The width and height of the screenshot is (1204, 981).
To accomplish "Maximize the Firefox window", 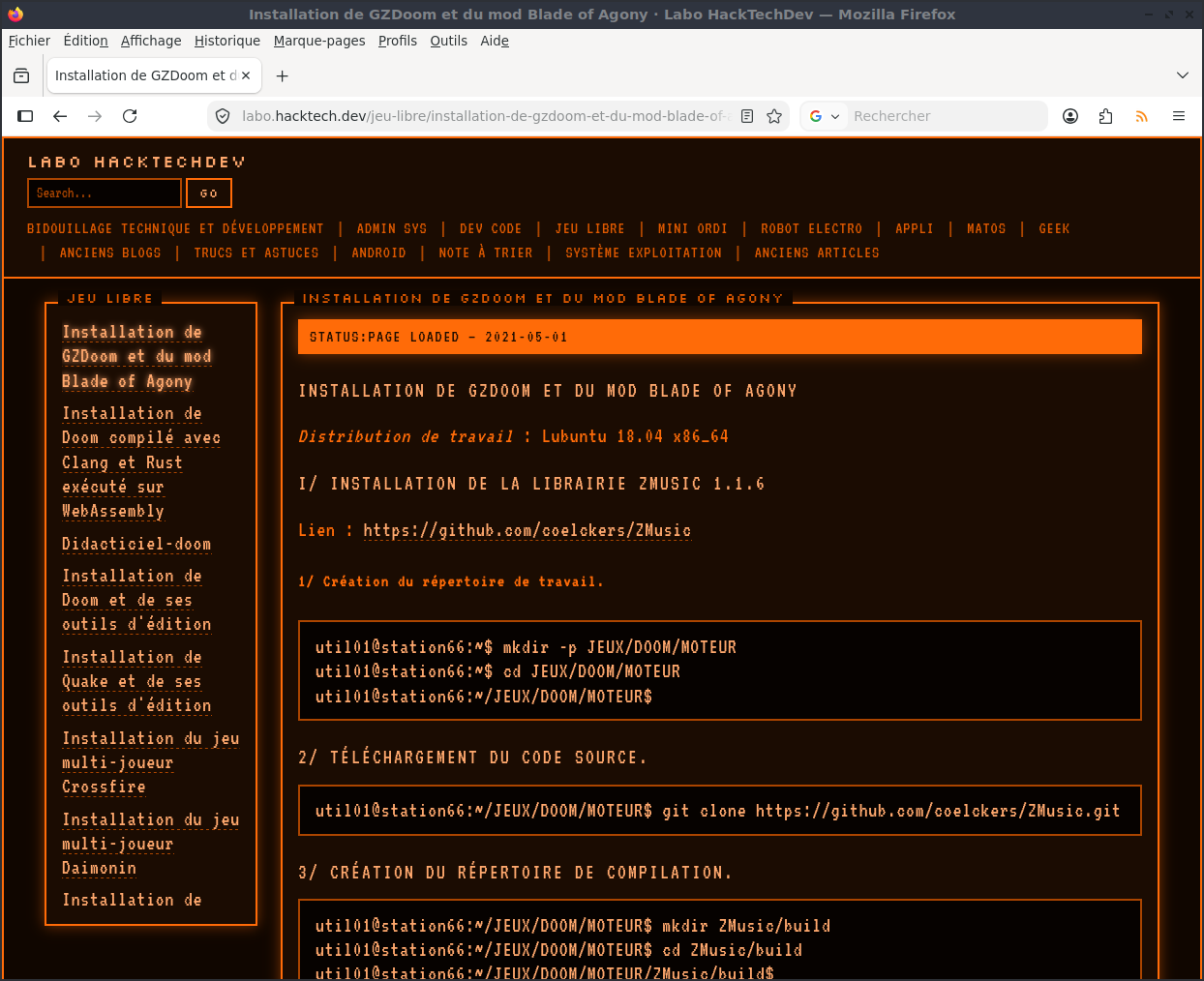I will (1168, 15).
